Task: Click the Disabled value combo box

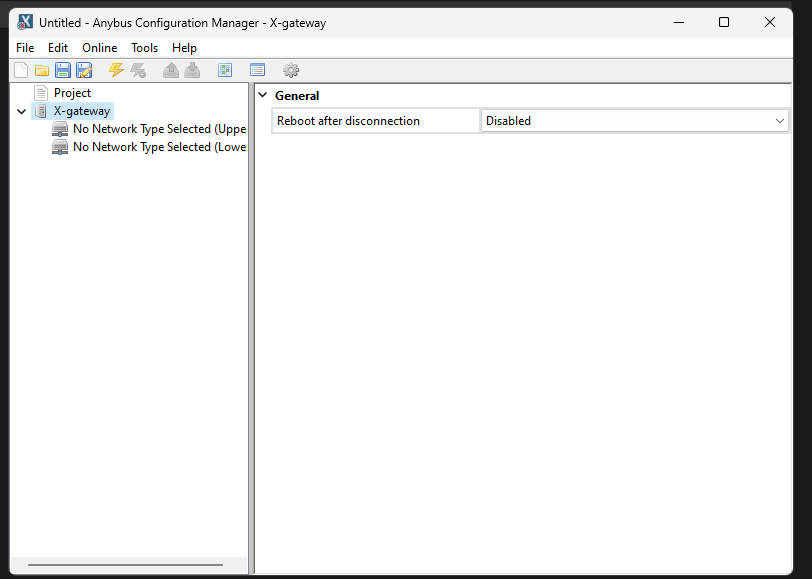Action: point(634,121)
